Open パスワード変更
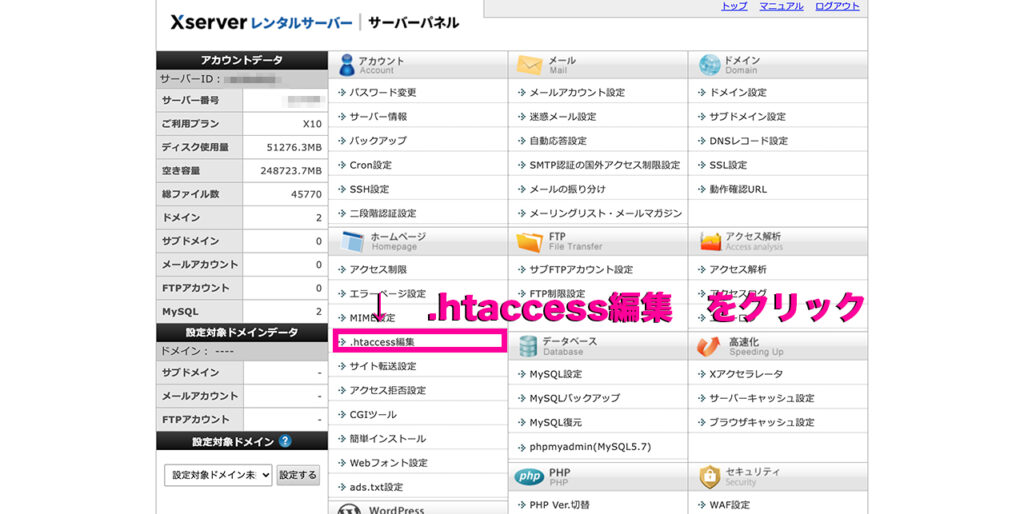 [x=382, y=92]
